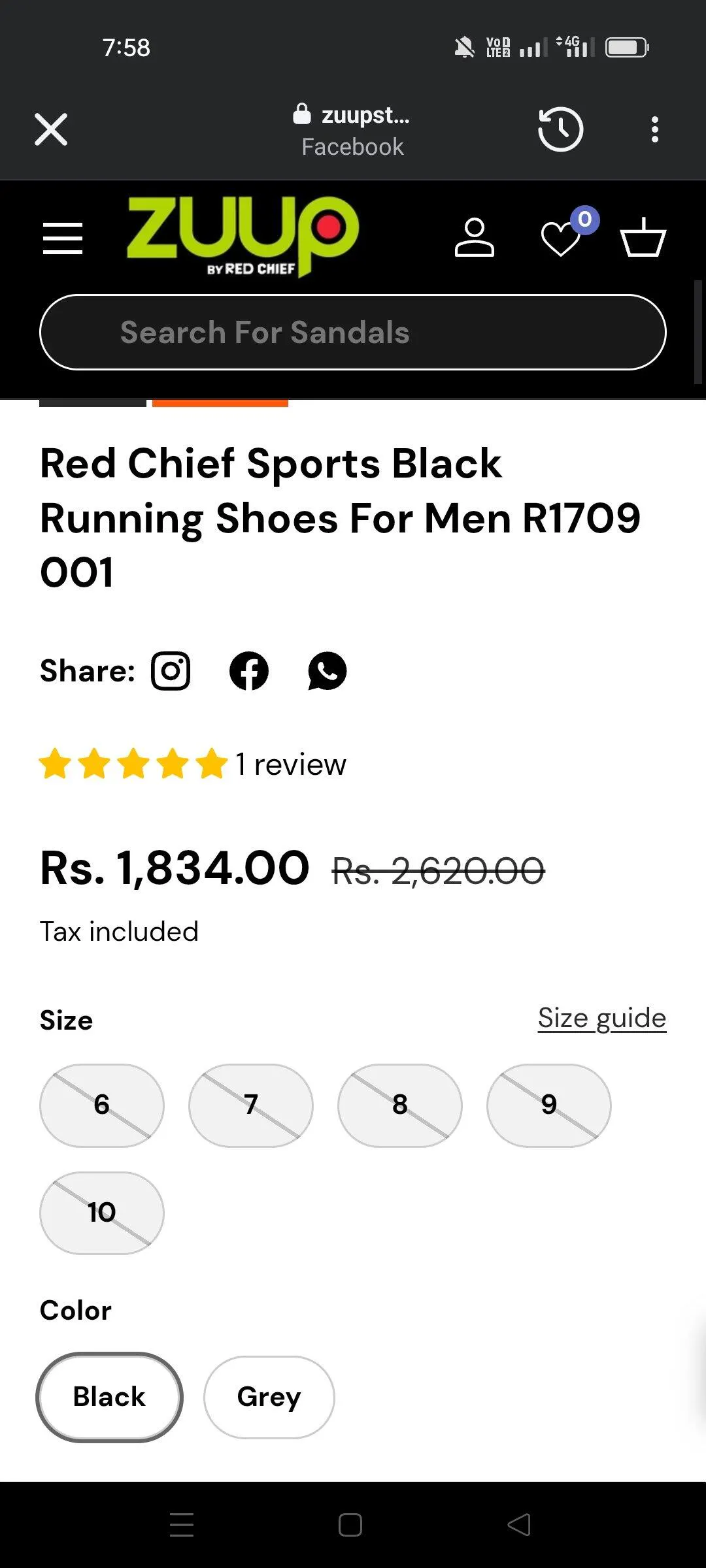Read the 1 review link
This screenshot has width=706, height=1568.
291,764
